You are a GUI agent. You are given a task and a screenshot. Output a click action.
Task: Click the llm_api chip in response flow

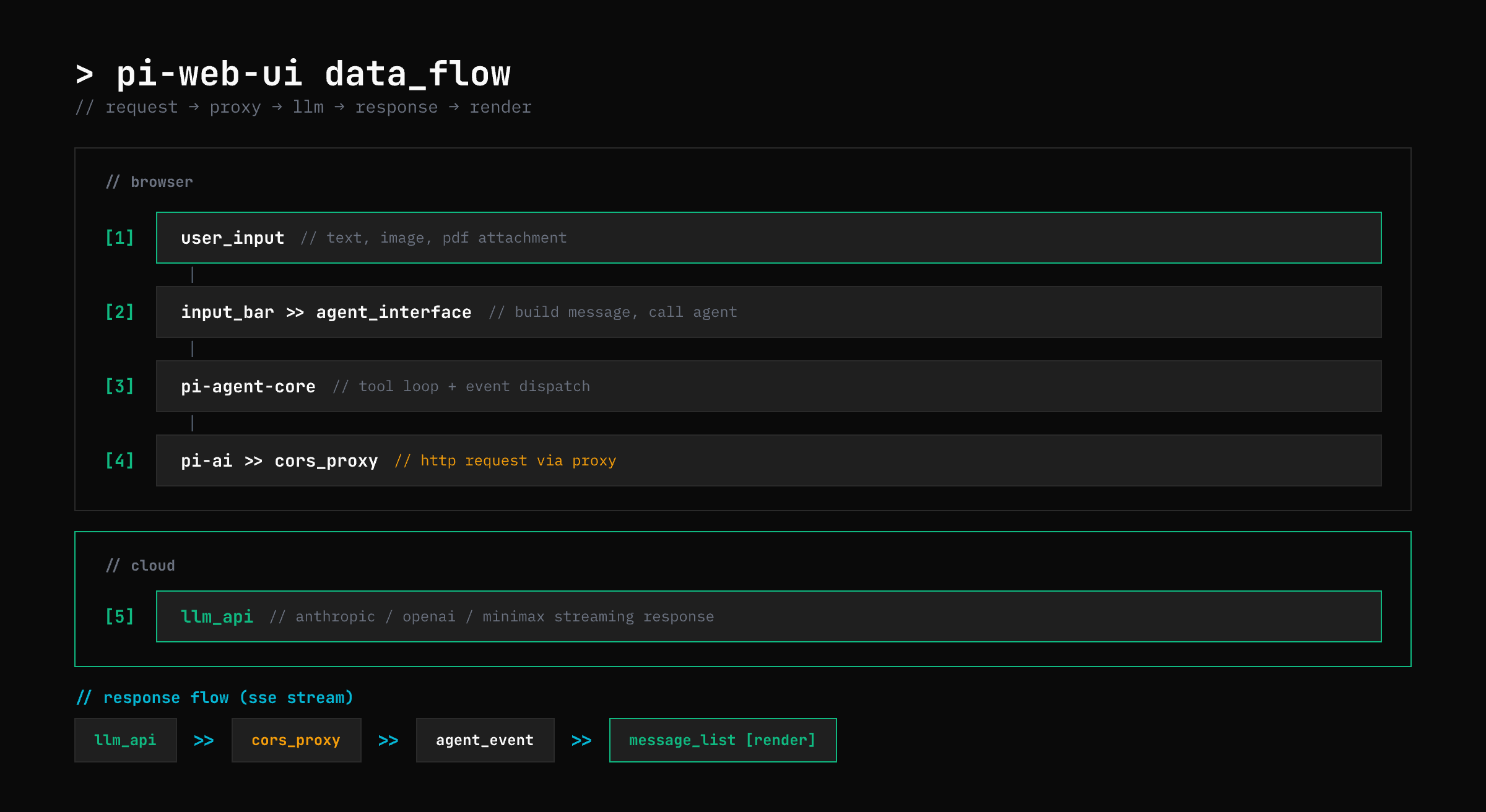[125, 740]
